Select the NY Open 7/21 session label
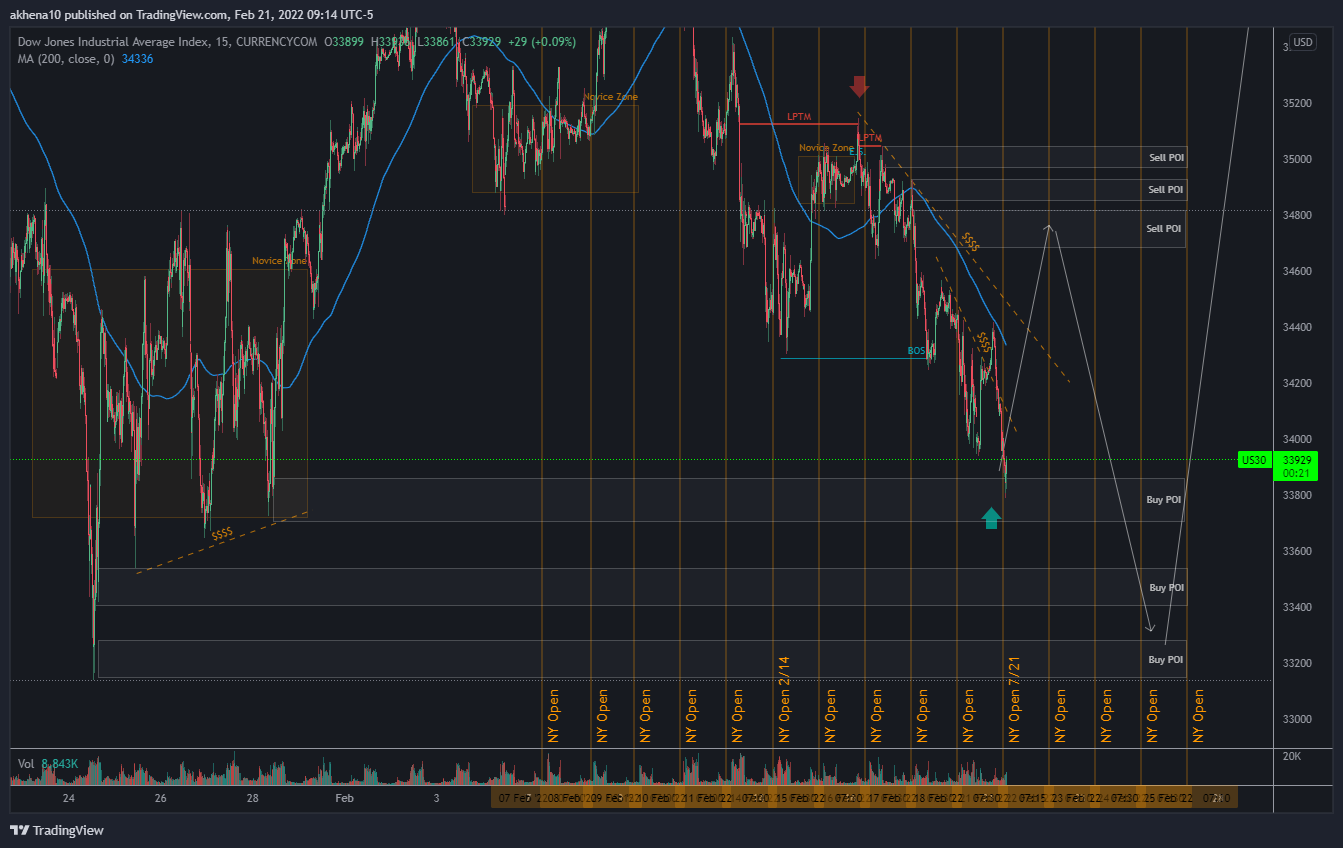This screenshot has height=848, width=1343. 1014,698
